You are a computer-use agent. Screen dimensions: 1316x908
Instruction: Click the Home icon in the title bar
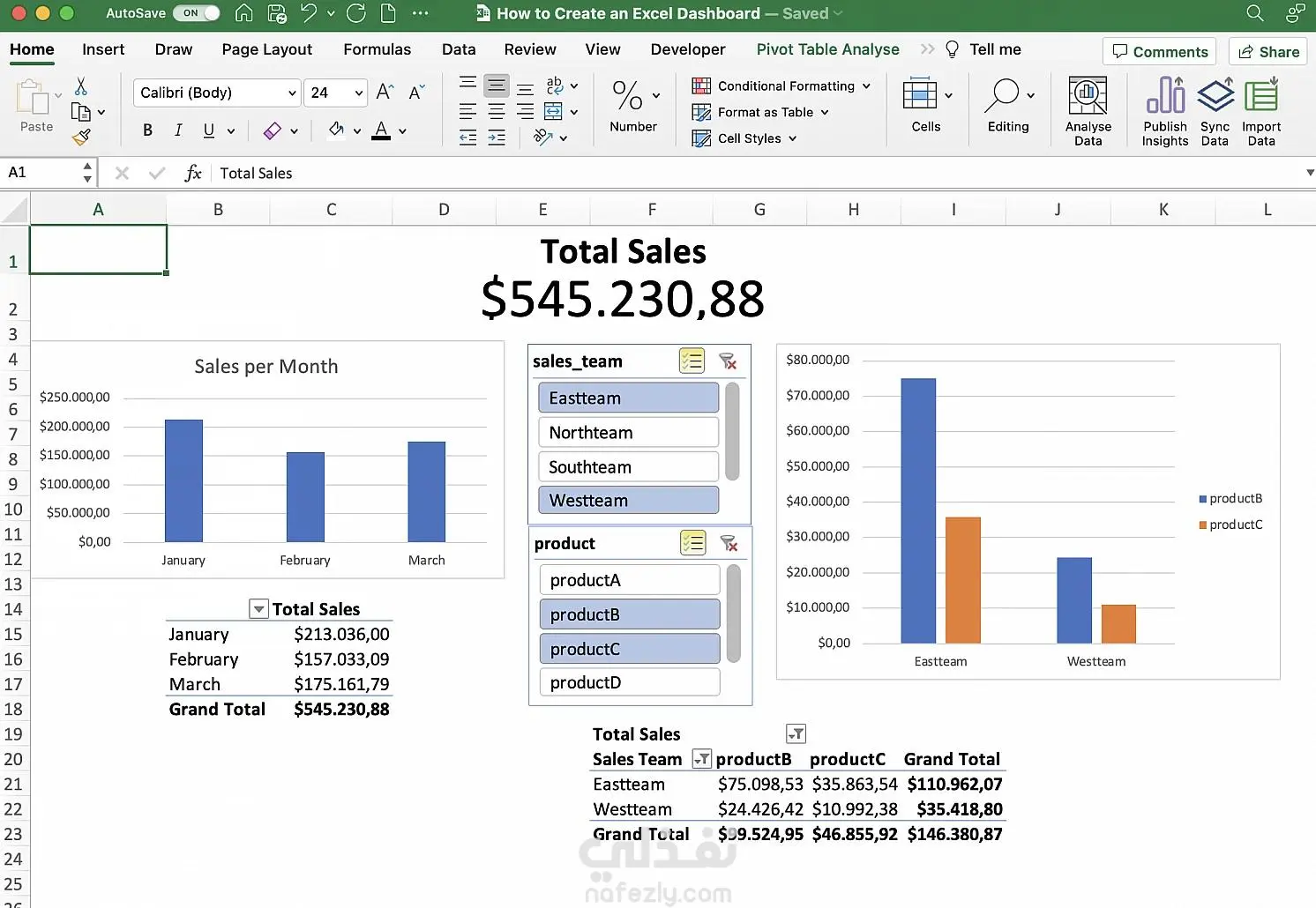[x=244, y=13]
